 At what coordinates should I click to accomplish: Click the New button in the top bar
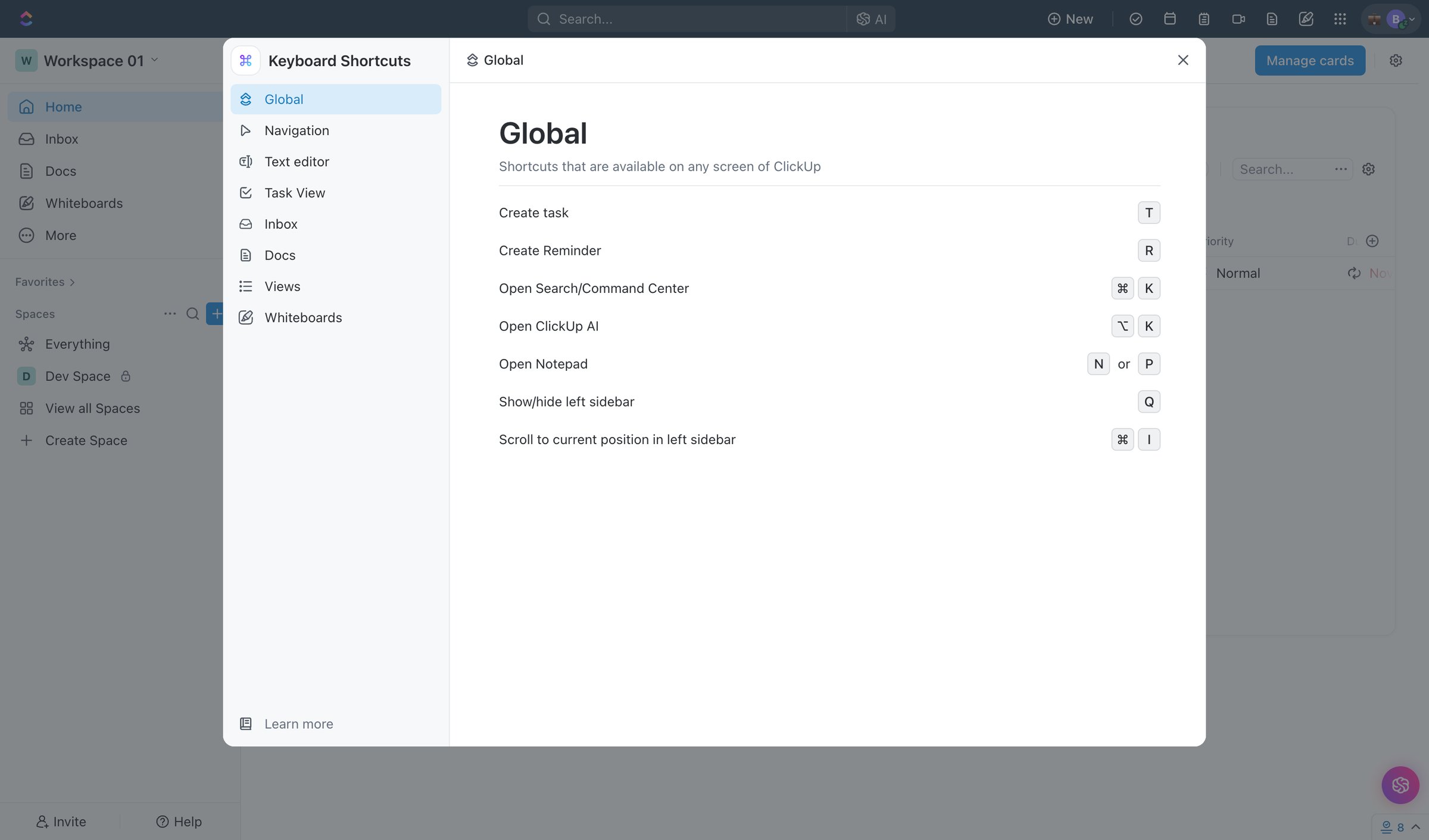[1071, 19]
